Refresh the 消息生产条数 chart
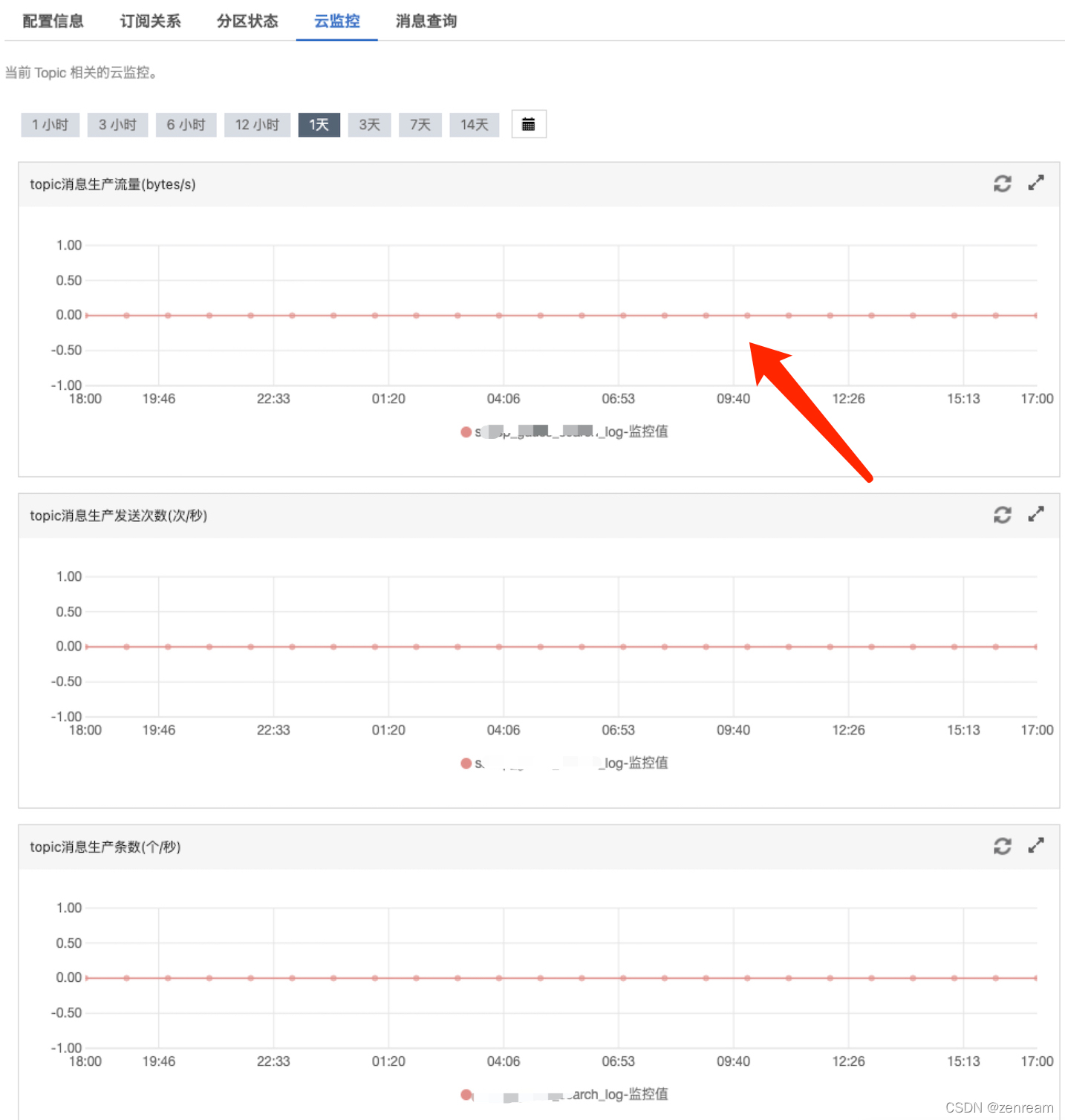Viewport: 1065px width, 1120px height. click(x=1003, y=846)
